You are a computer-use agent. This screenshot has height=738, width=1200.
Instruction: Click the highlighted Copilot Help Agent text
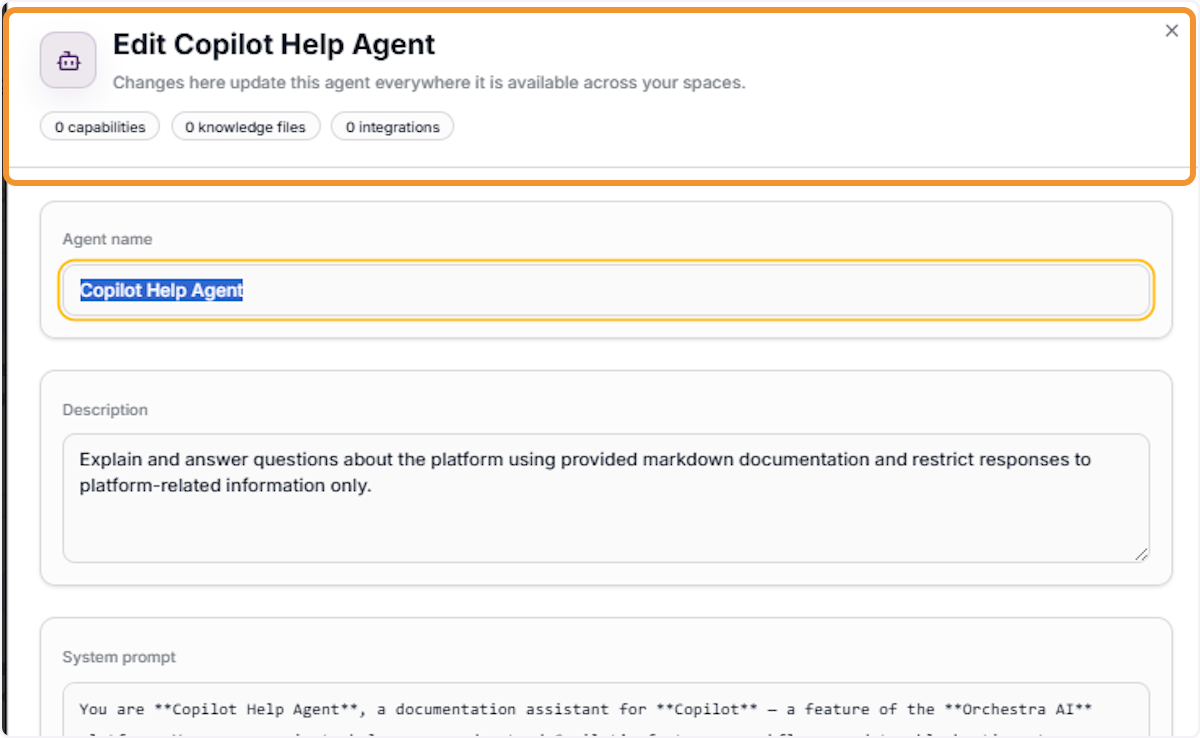pyautogui.click(x=162, y=290)
